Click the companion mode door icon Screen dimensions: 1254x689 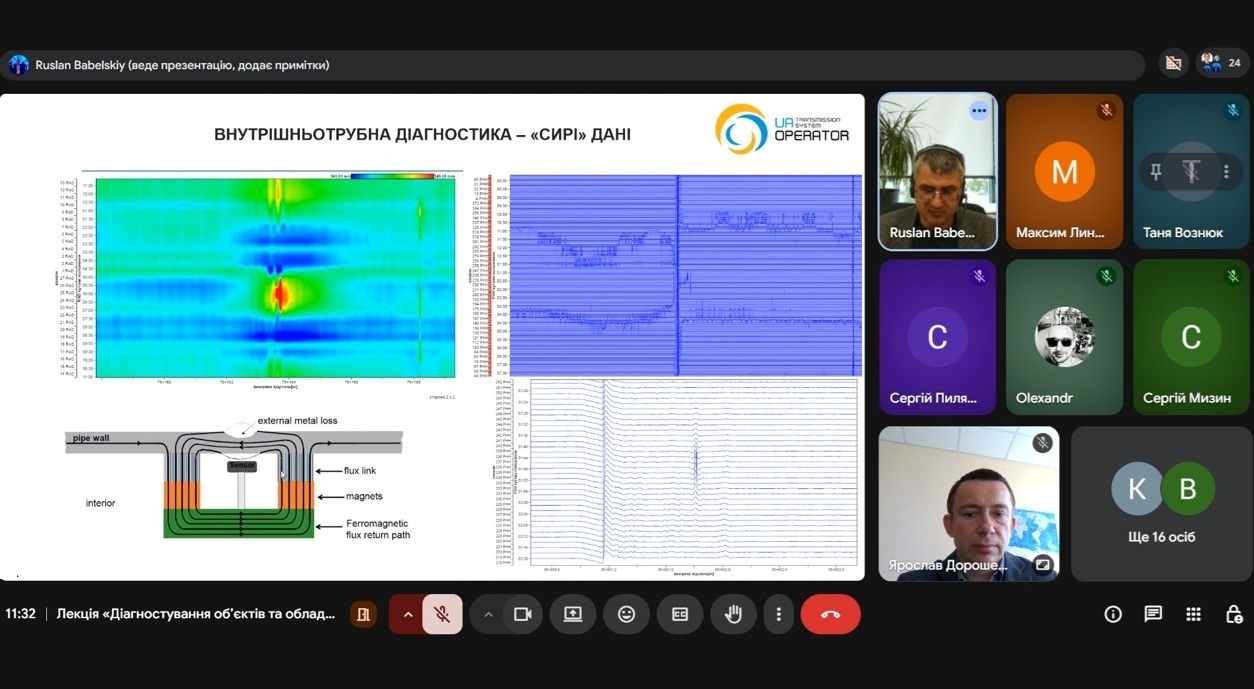[x=363, y=614]
